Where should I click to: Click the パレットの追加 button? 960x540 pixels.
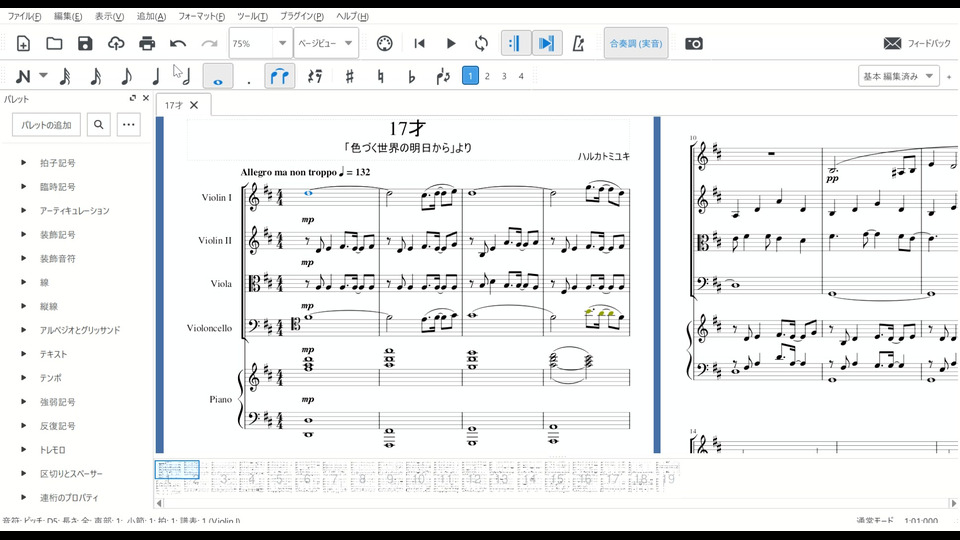pos(47,125)
